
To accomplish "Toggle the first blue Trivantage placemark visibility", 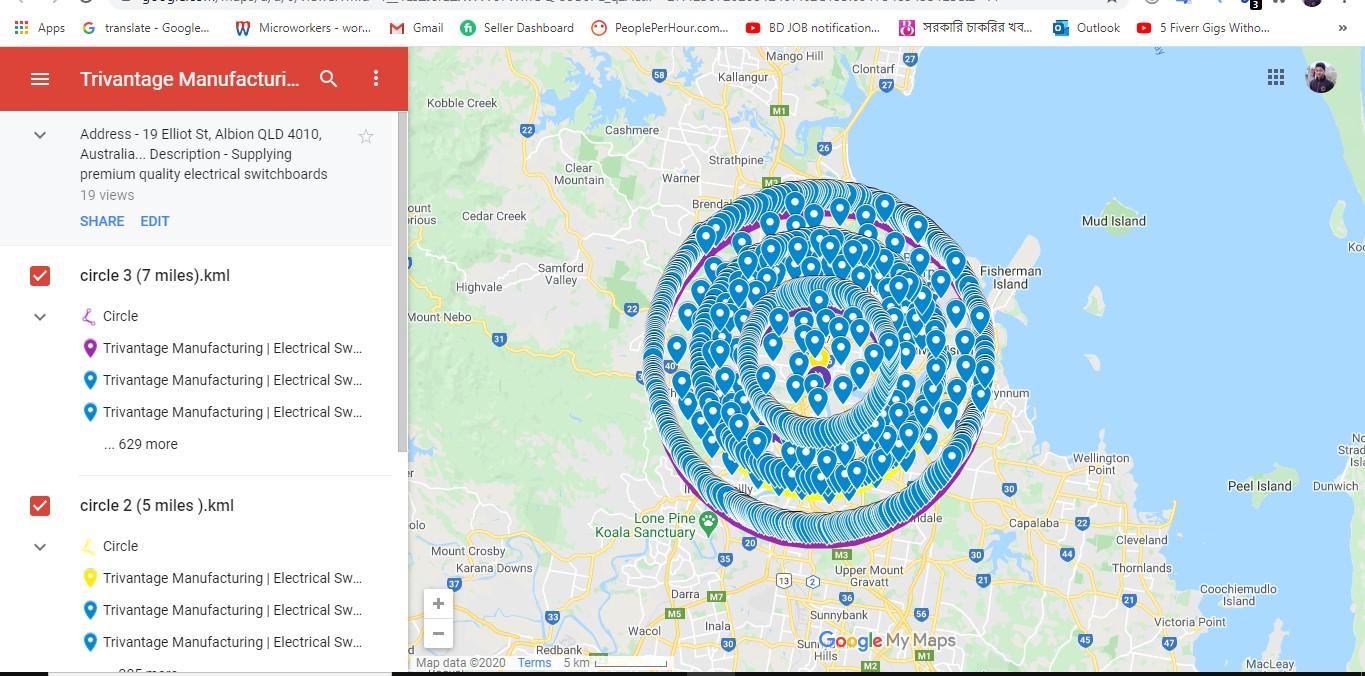I will [x=91, y=380].
